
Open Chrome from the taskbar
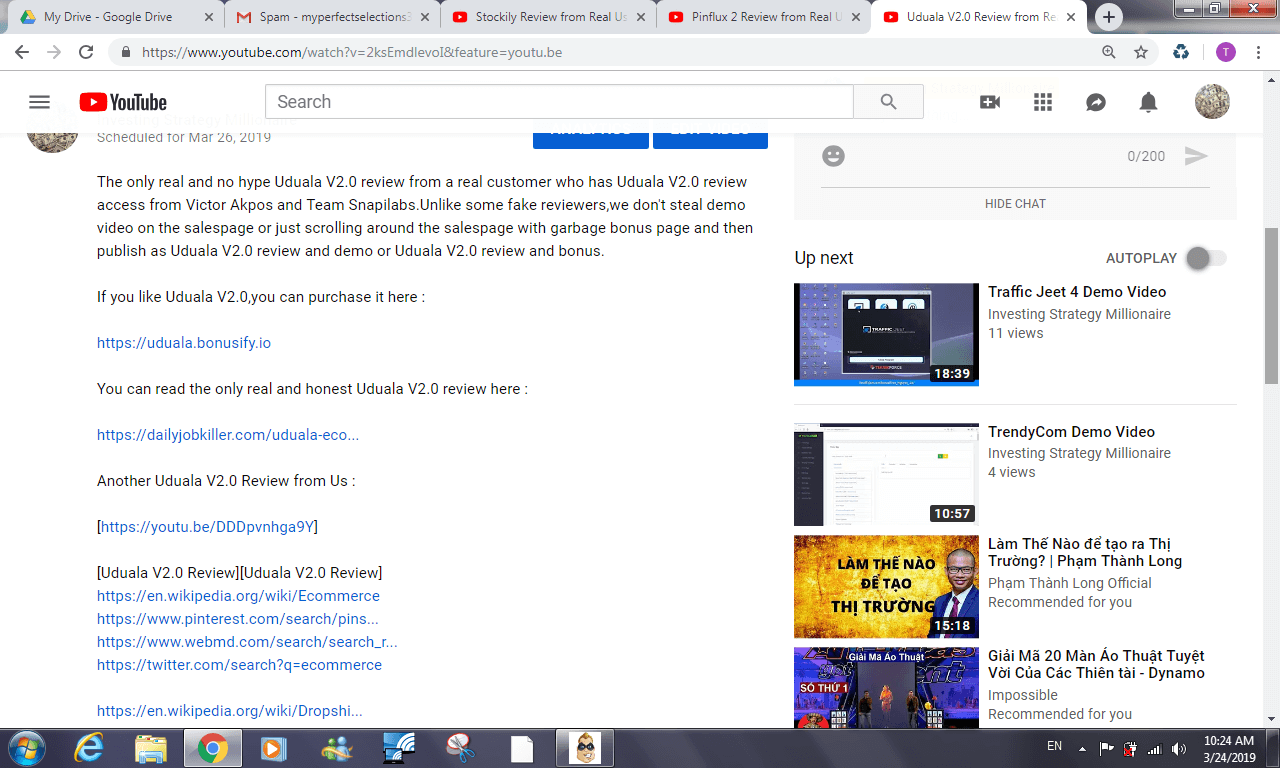211,748
